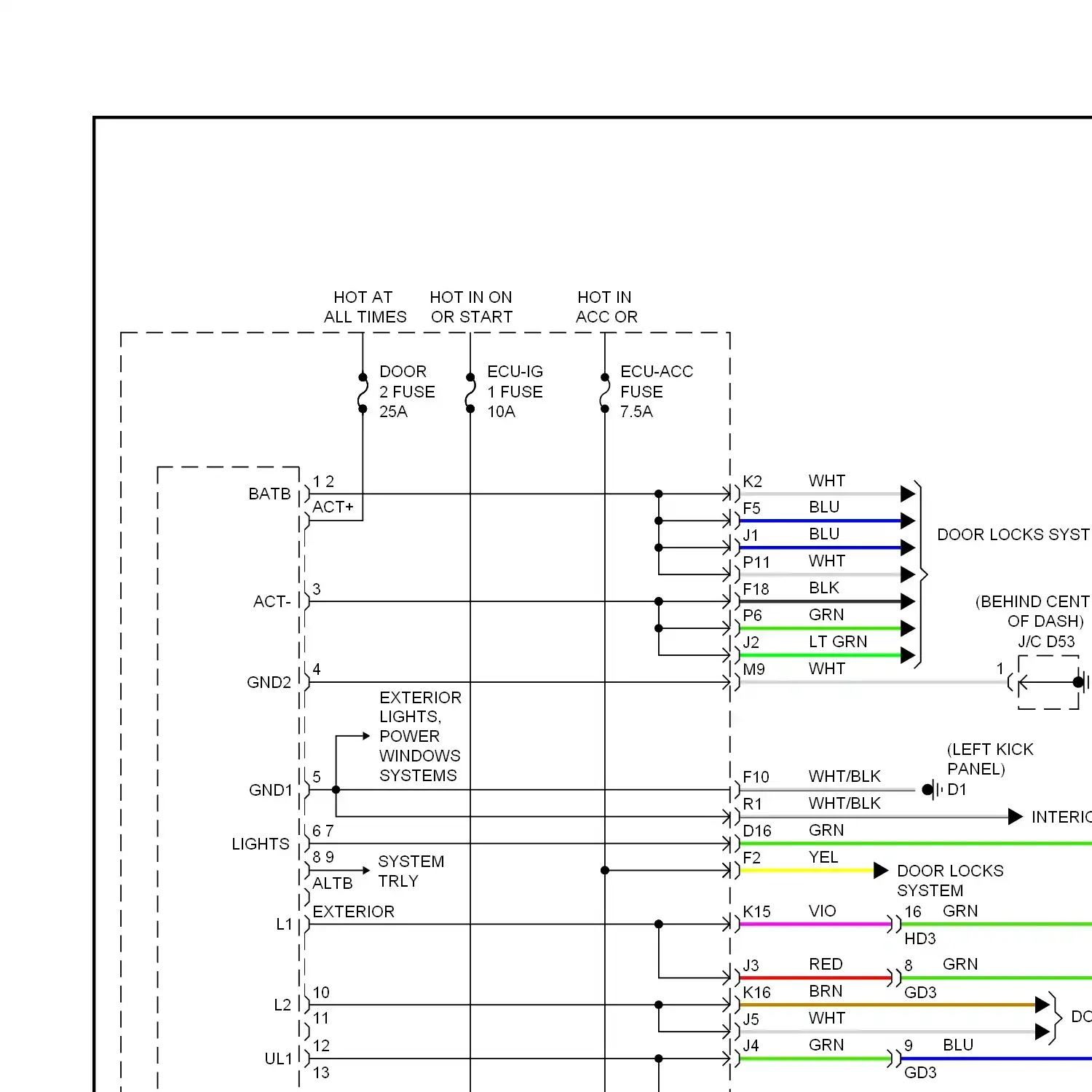Click the DOOR LOCKS SYSTEM label by F2

950,881
